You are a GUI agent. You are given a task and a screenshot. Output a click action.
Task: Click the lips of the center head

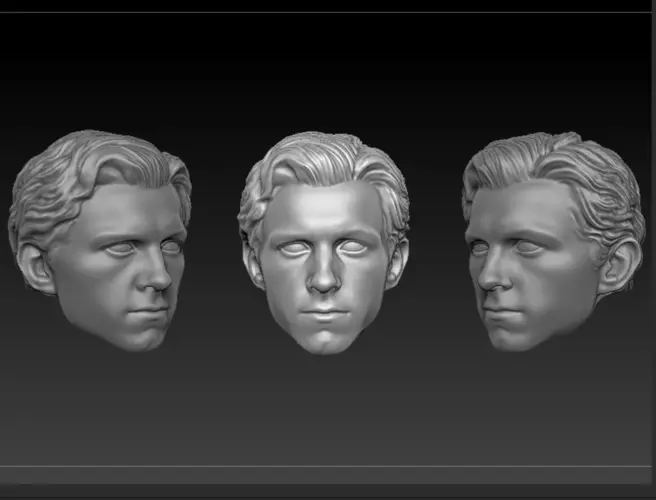[x=324, y=313]
